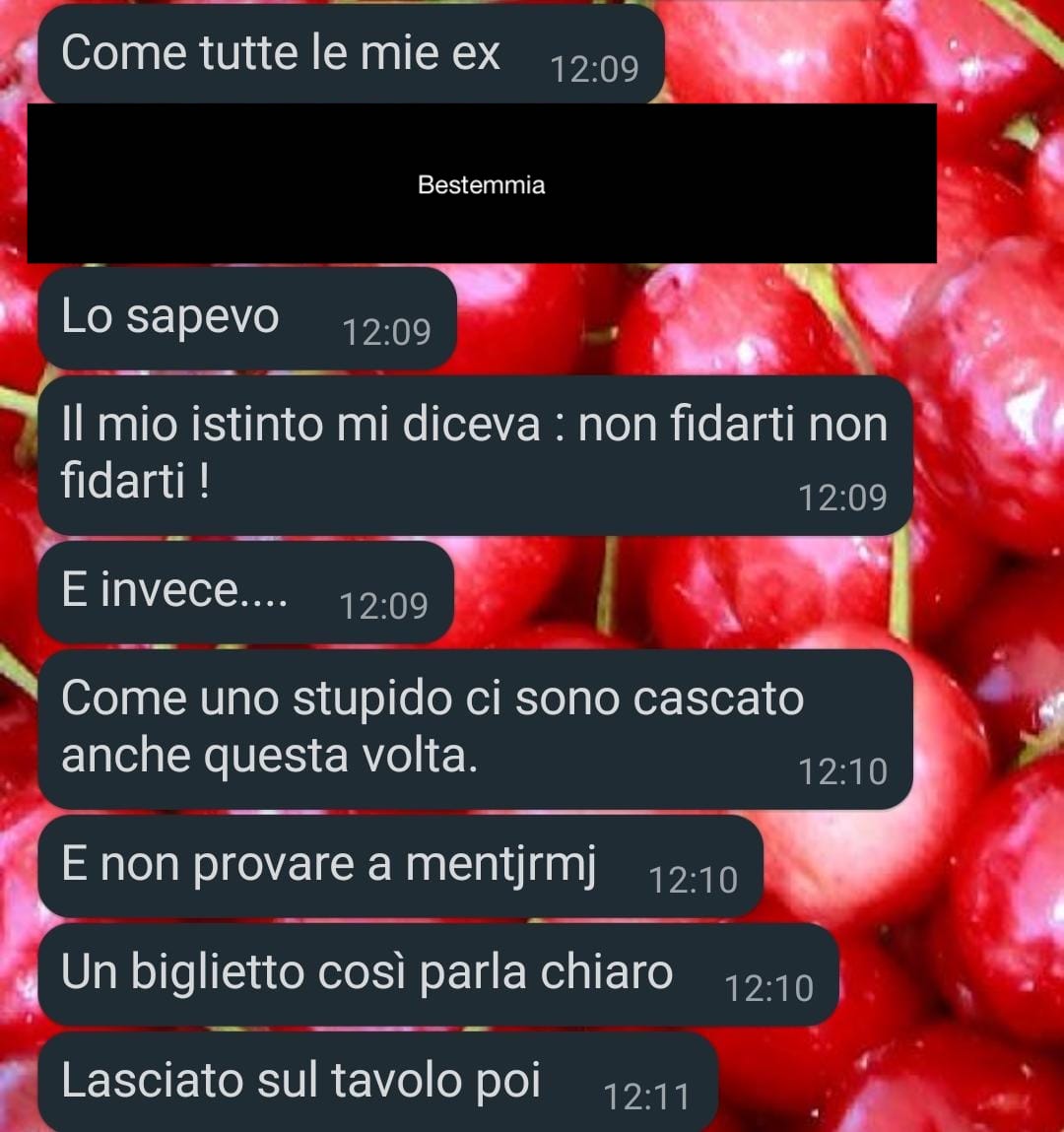The image size is (1064, 1132).
Task: Click the 12:09 timestamp under "non fidarti" message
Action: point(842,499)
